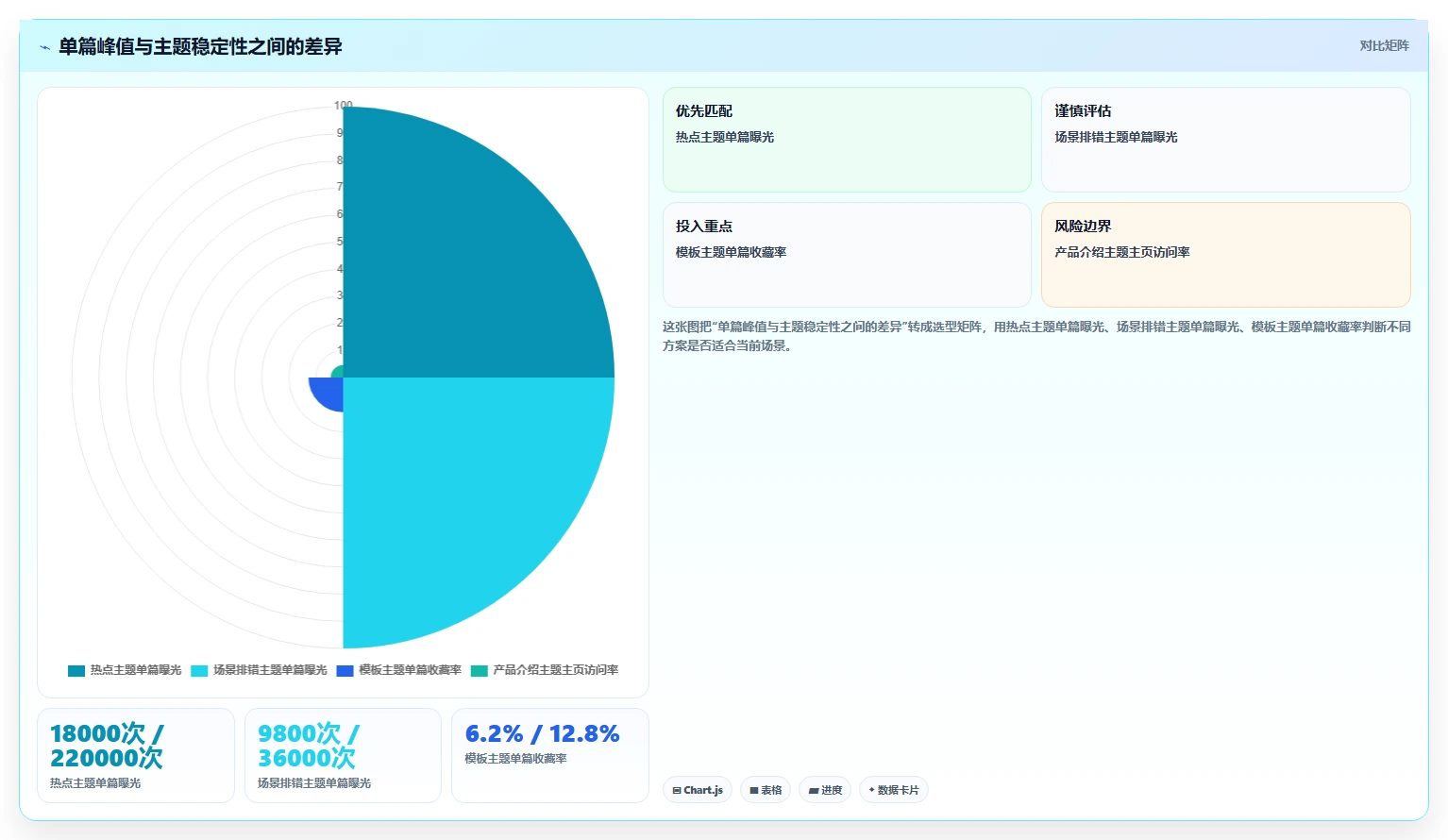The width and height of the screenshot is (1448, 840).
Task: Toggle the 场景排错主题单篇曝光 legend swatch
Action: (199, 671)
